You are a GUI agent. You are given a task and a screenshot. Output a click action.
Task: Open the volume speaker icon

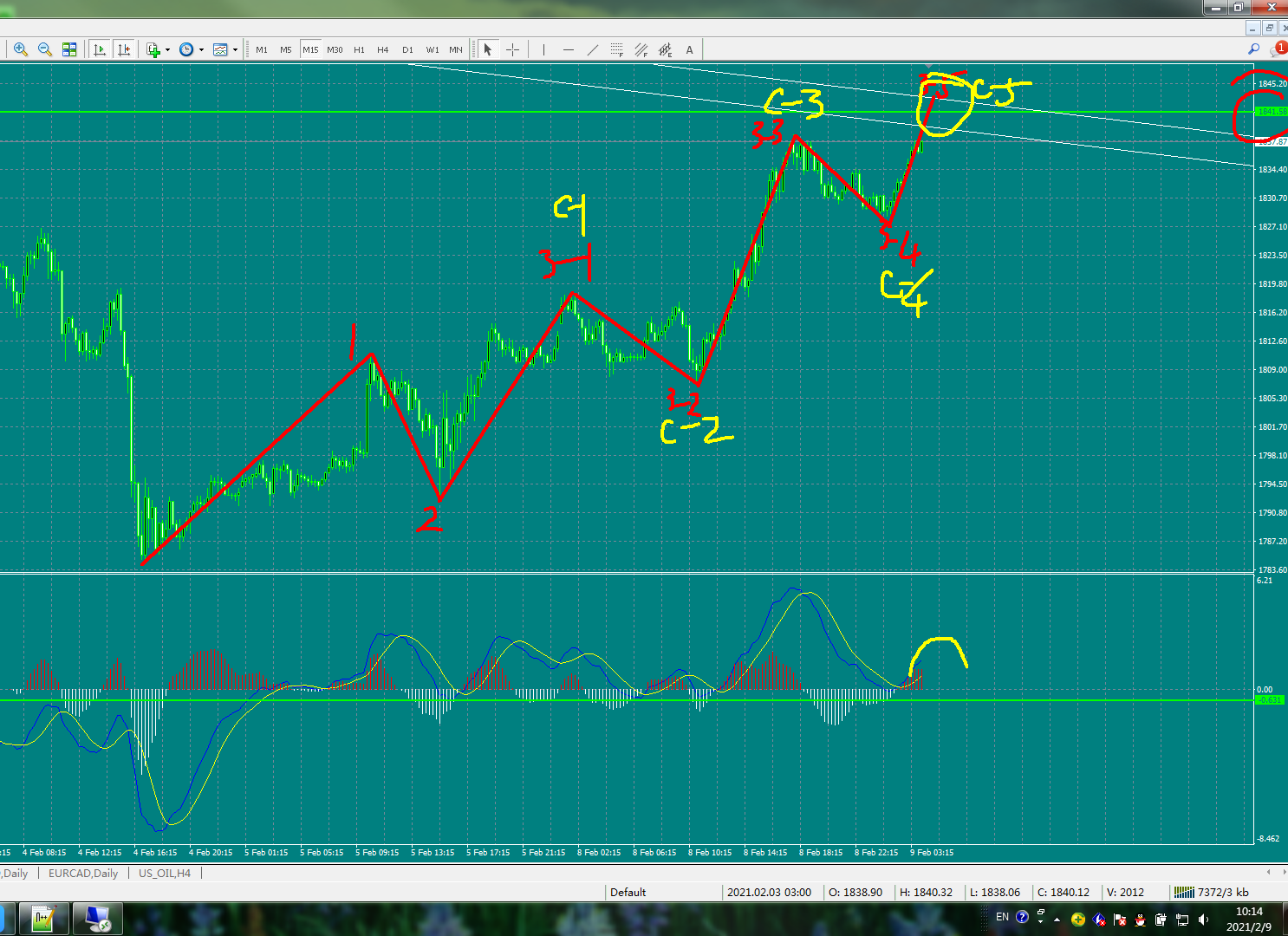1203,920
